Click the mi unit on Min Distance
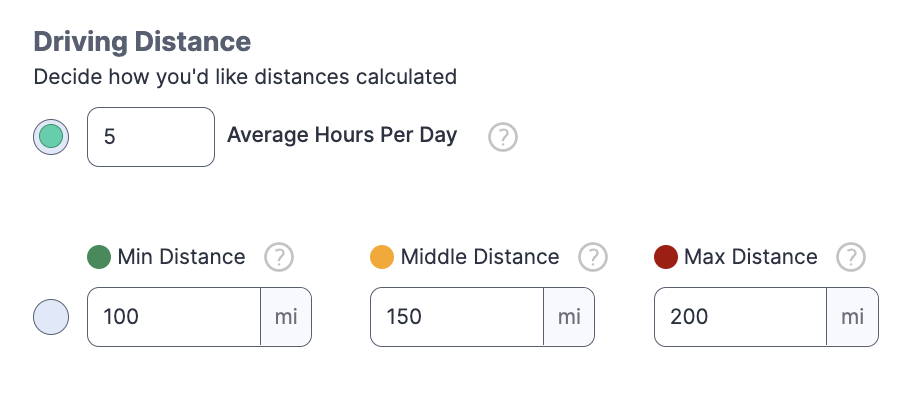Viewport: 904px width, 394px height. (286, 317)
